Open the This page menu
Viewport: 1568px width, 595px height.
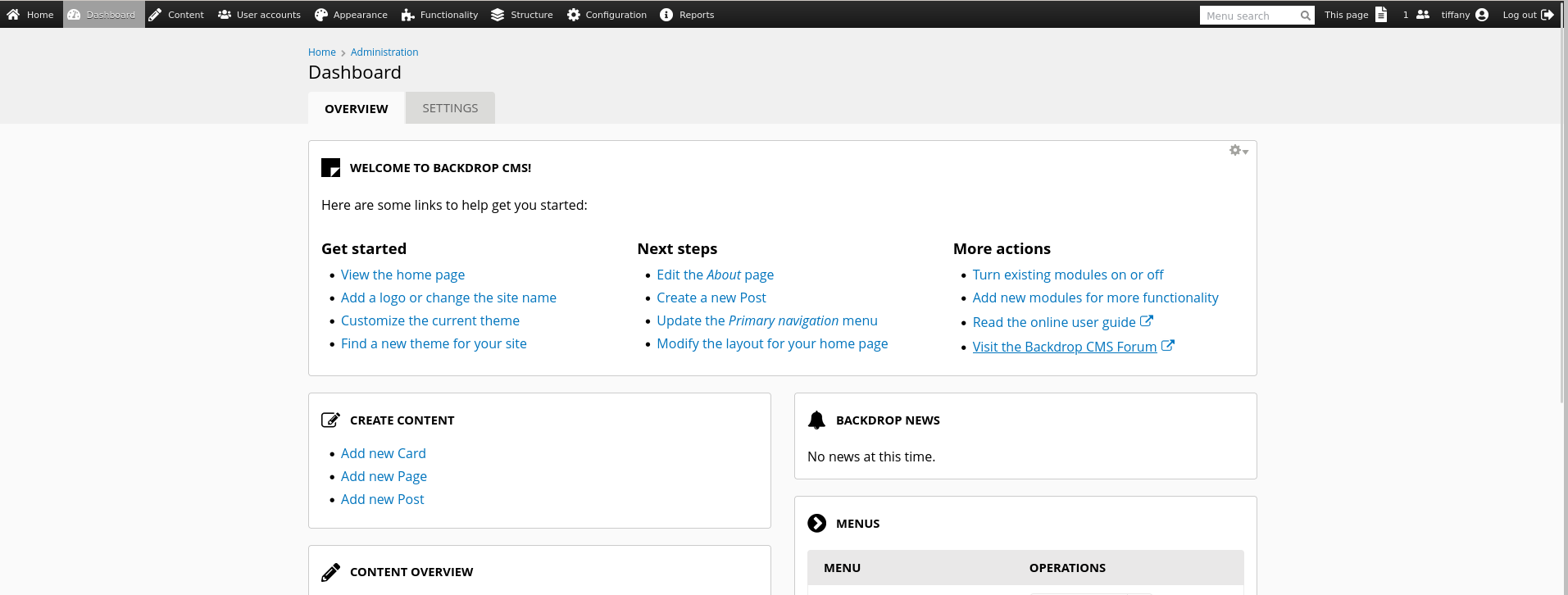pos(1355,15)
